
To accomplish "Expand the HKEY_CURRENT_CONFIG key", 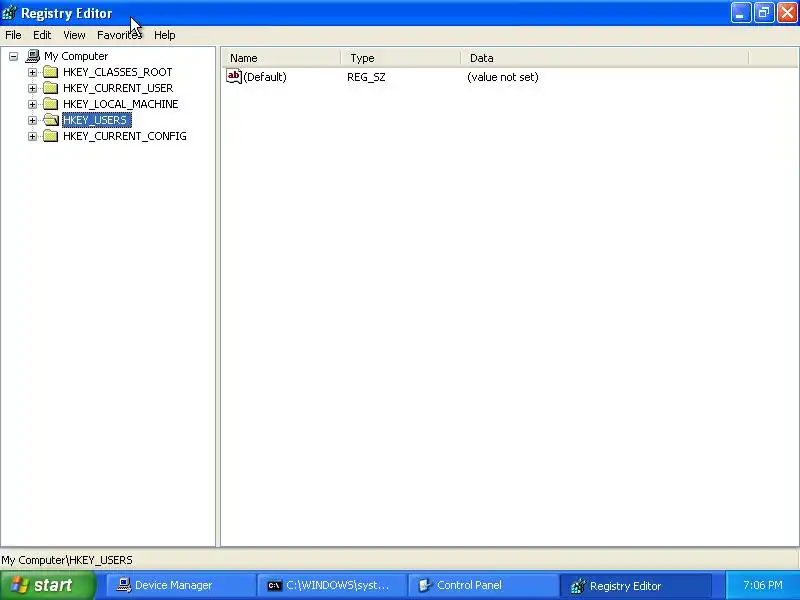I will click(32, 136).
